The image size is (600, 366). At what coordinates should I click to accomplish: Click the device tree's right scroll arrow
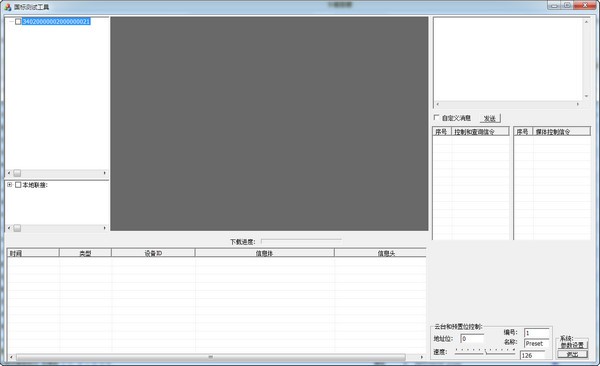105,173
